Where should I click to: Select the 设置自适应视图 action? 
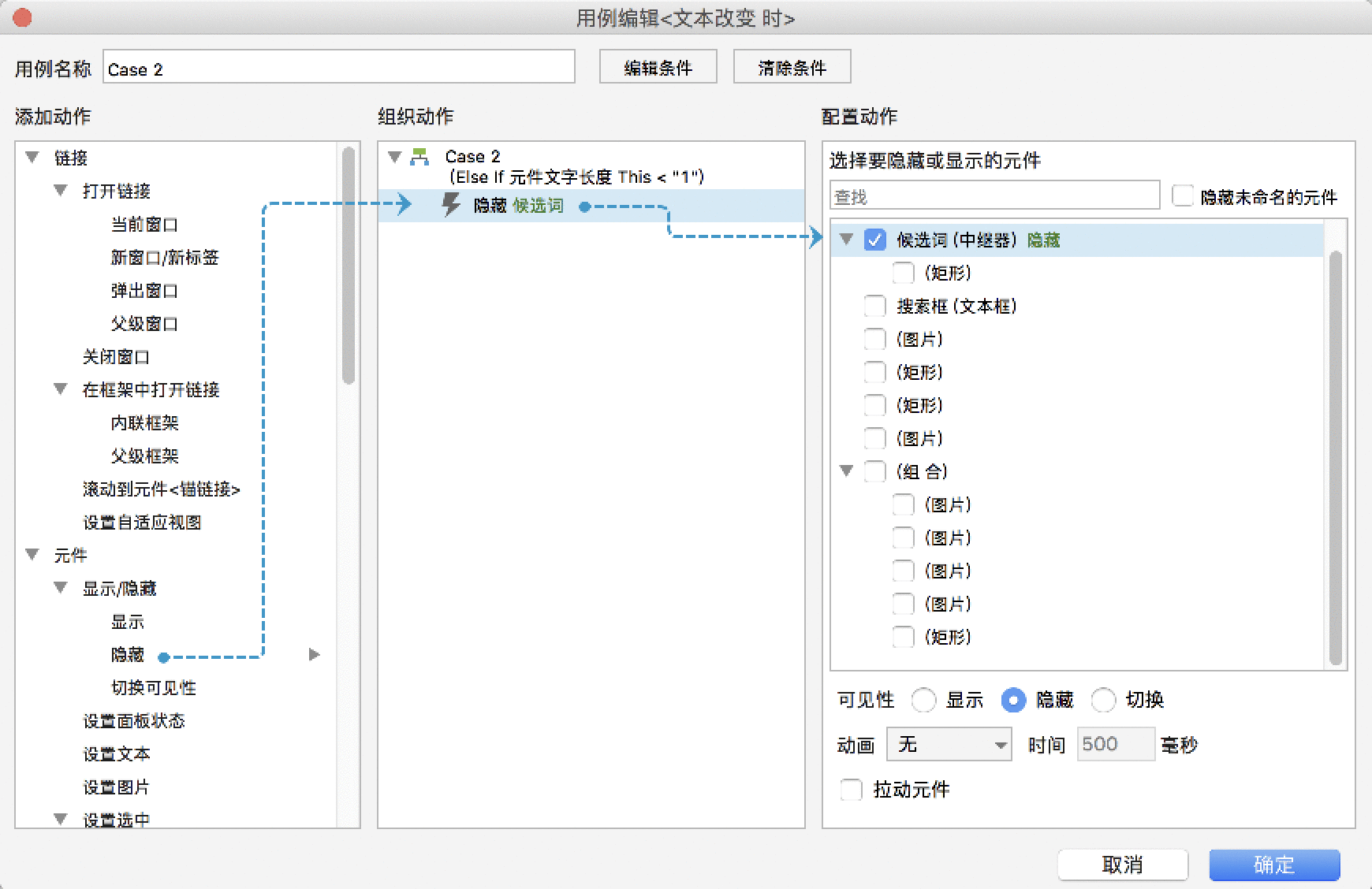click(142, 523)
